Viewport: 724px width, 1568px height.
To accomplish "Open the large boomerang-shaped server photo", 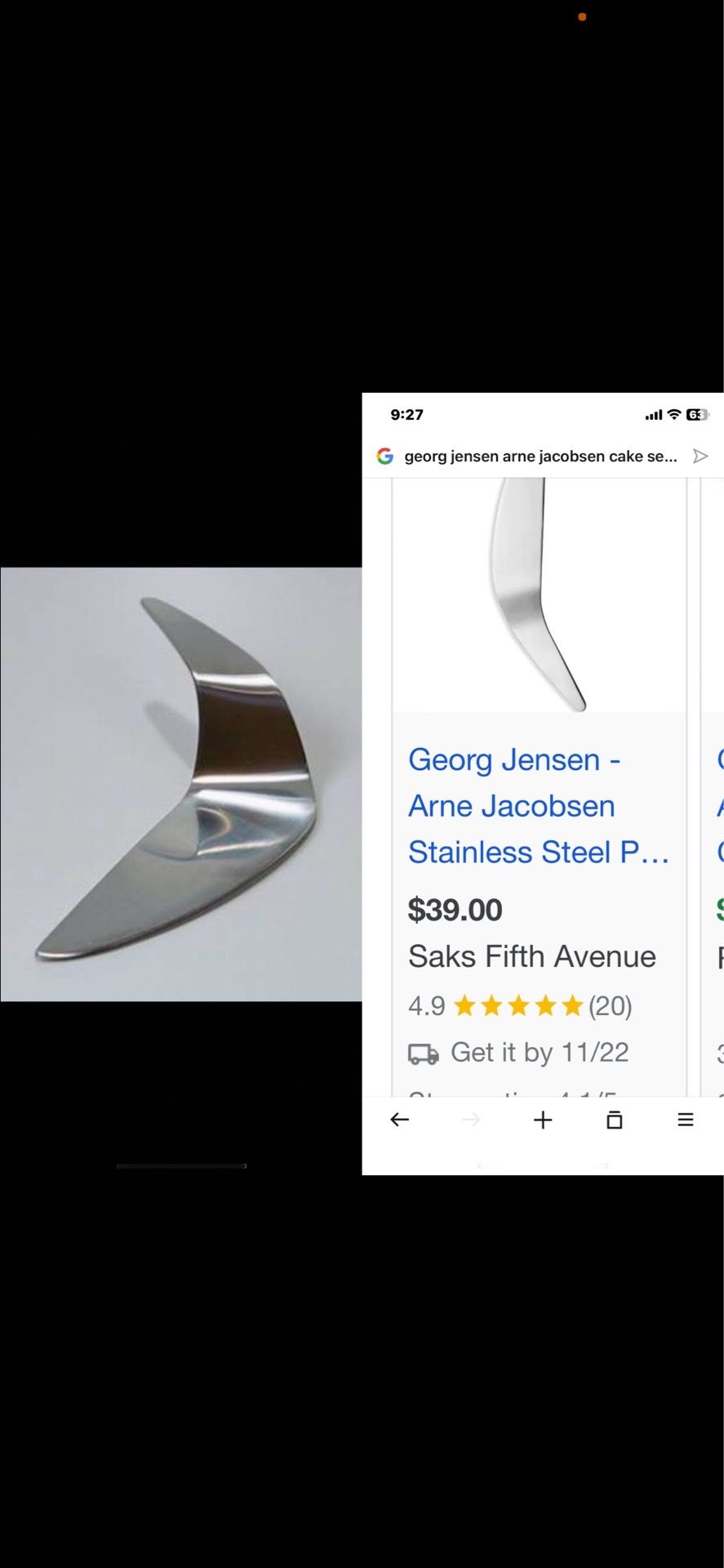I will pos(181,784).
